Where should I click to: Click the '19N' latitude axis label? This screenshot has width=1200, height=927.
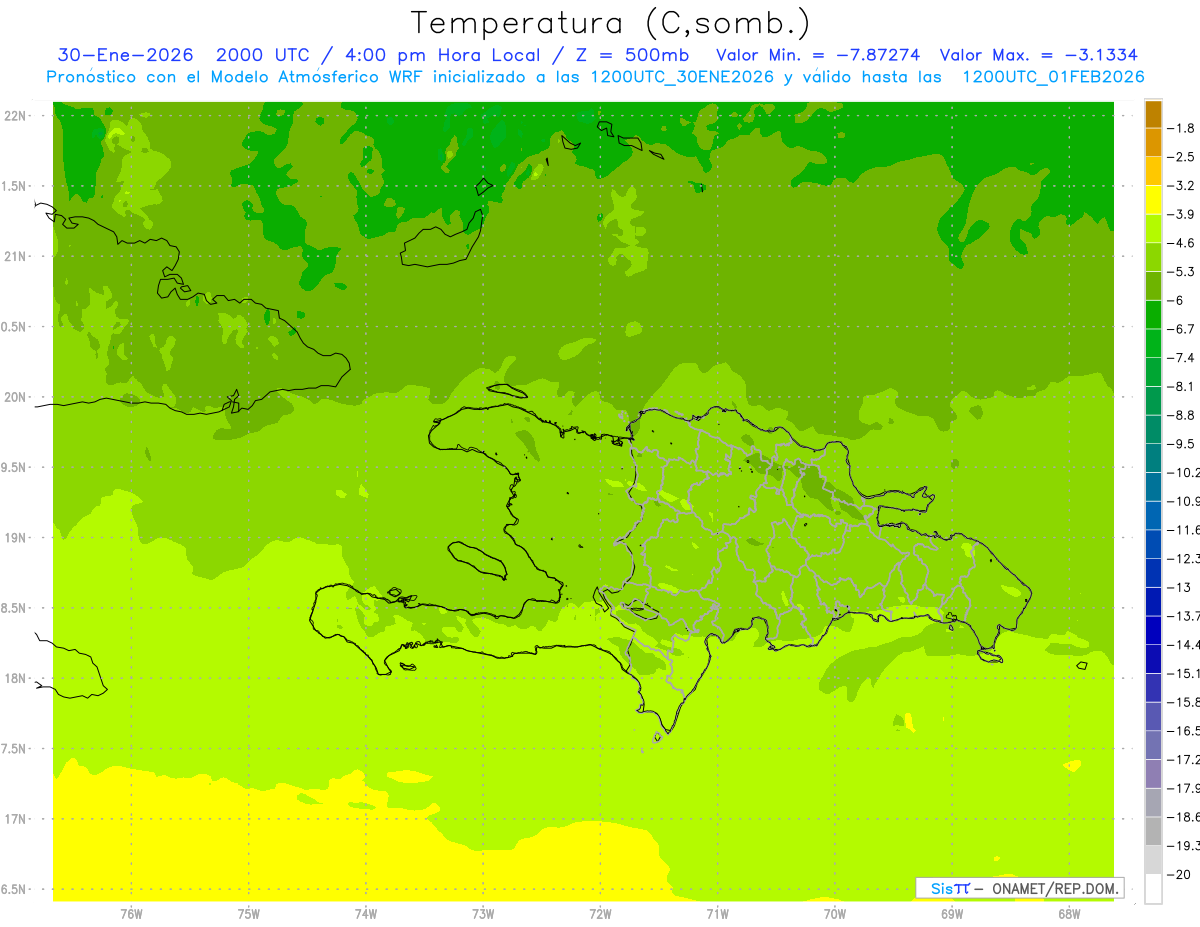(16, 538)
